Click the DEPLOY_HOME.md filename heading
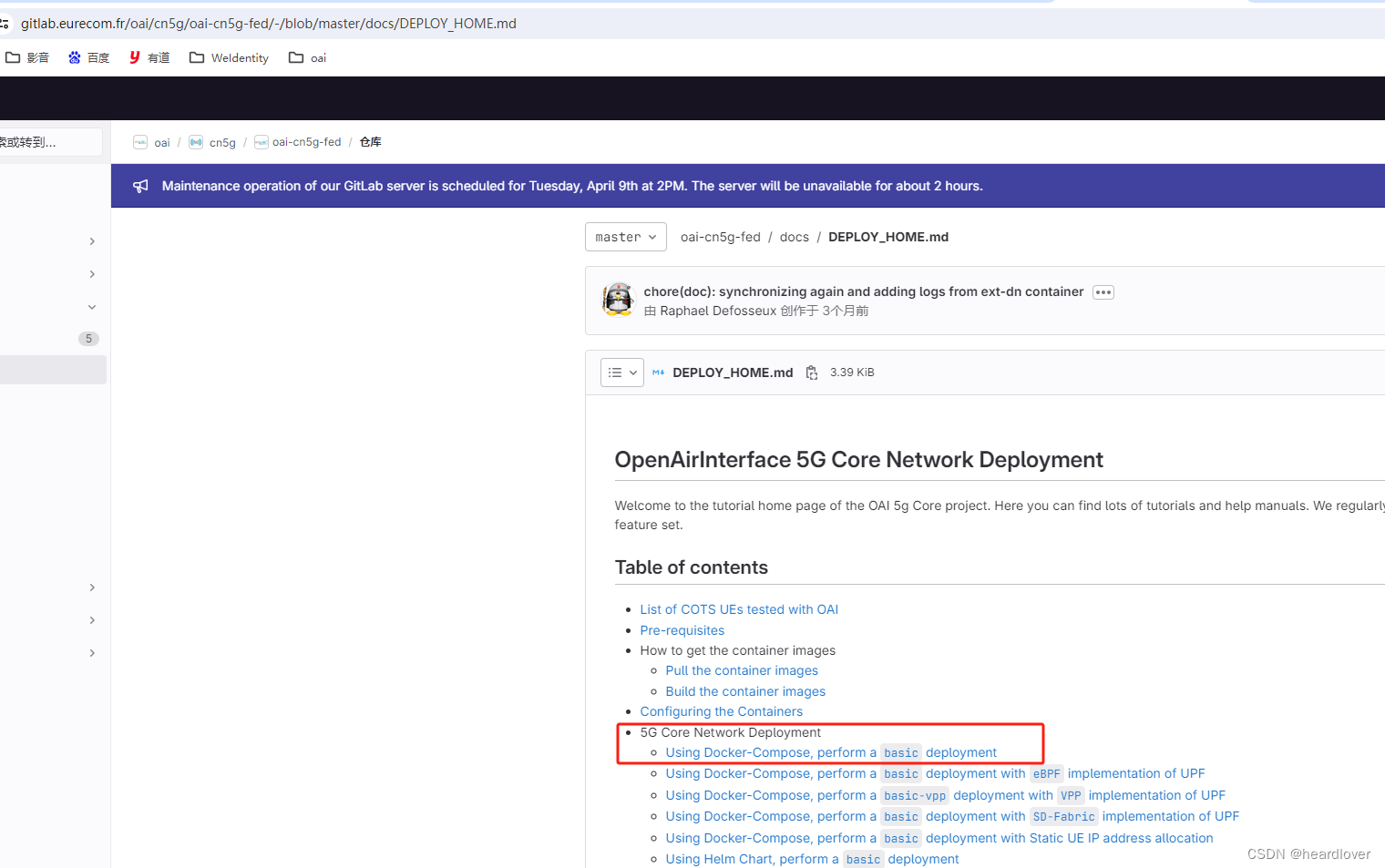 pos(733,372)
